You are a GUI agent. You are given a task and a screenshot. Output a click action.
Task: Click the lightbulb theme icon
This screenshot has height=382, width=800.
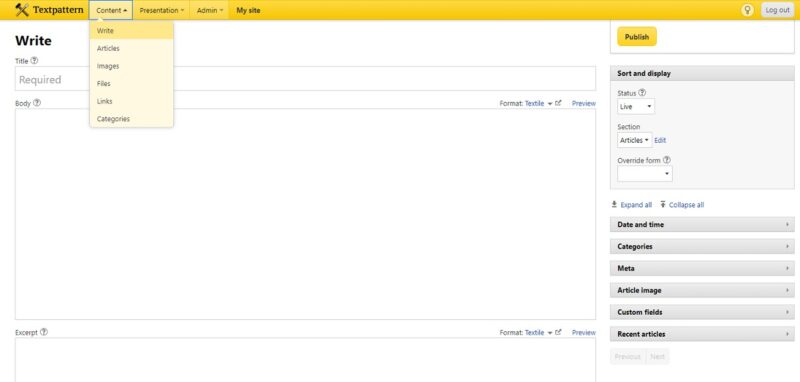[x=747, y=10]
